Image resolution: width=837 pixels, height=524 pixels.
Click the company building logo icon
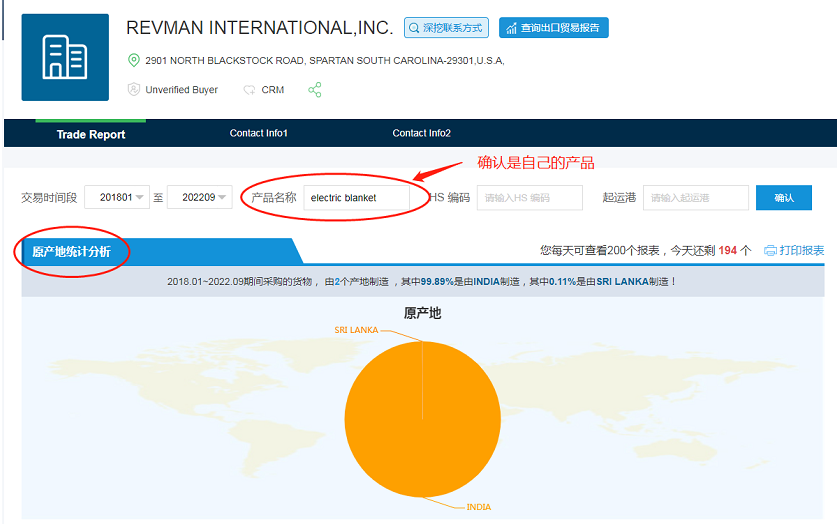pyautogui.click(x=65, y=57)
